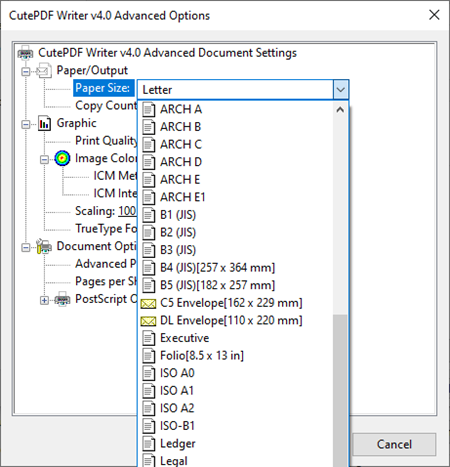Image resolution: width=450 pixels, height=467 pixels.
Task: Pick Folio[8.5 x 13 in] option
Action: [235, 356]
